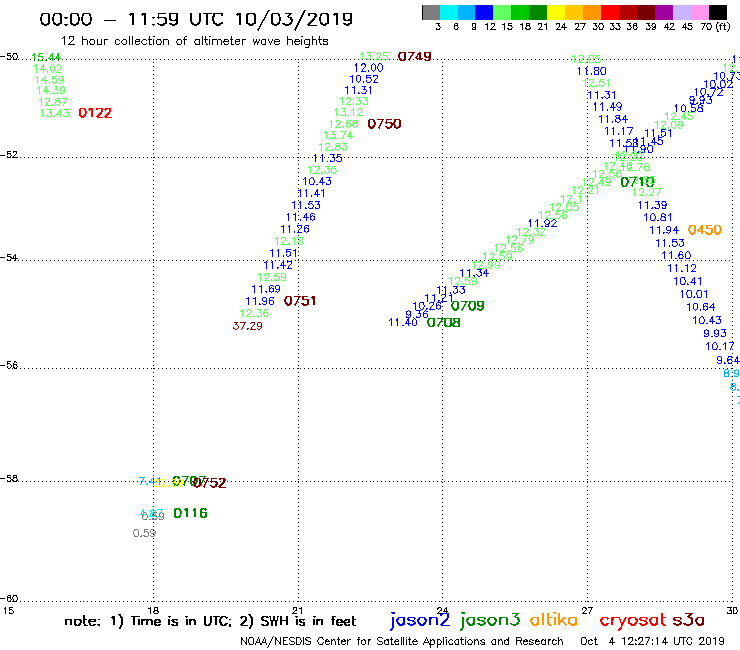Click the NOAA/NESDIS Center credit line
The height and width of the screenshot is (650, 740).
point(402,641)
